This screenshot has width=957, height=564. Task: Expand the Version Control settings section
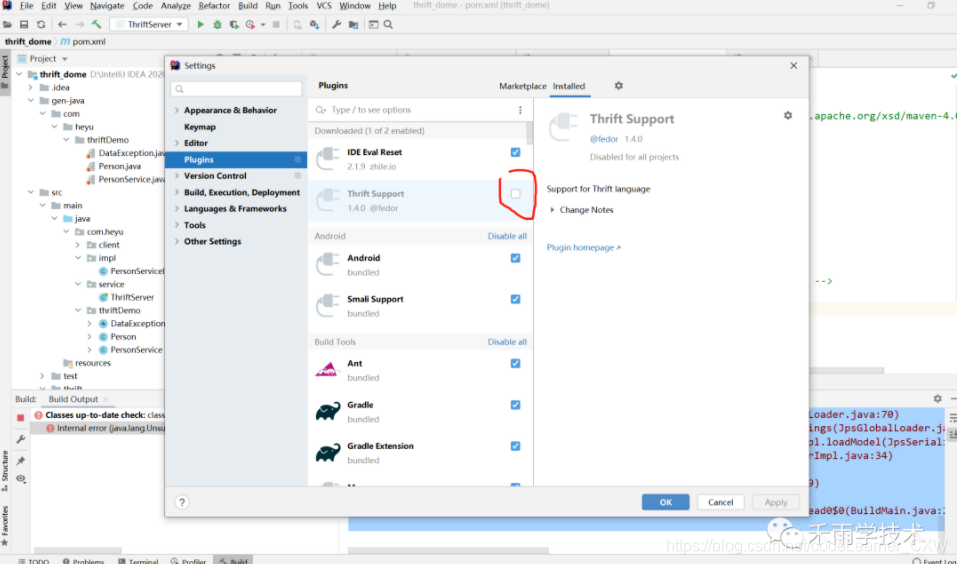click(177, 176)
